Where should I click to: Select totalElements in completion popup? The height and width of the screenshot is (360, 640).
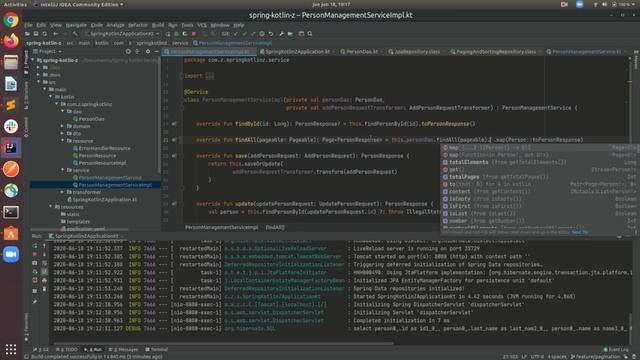(540, 162)
